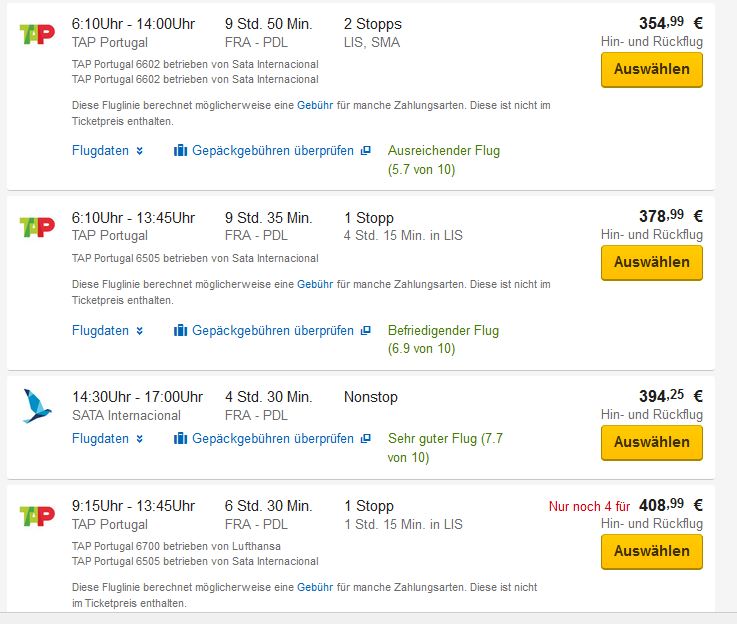Open Gebühr link in the 354,99 € flight notice
737x624 pixels.
pos(314,106)
